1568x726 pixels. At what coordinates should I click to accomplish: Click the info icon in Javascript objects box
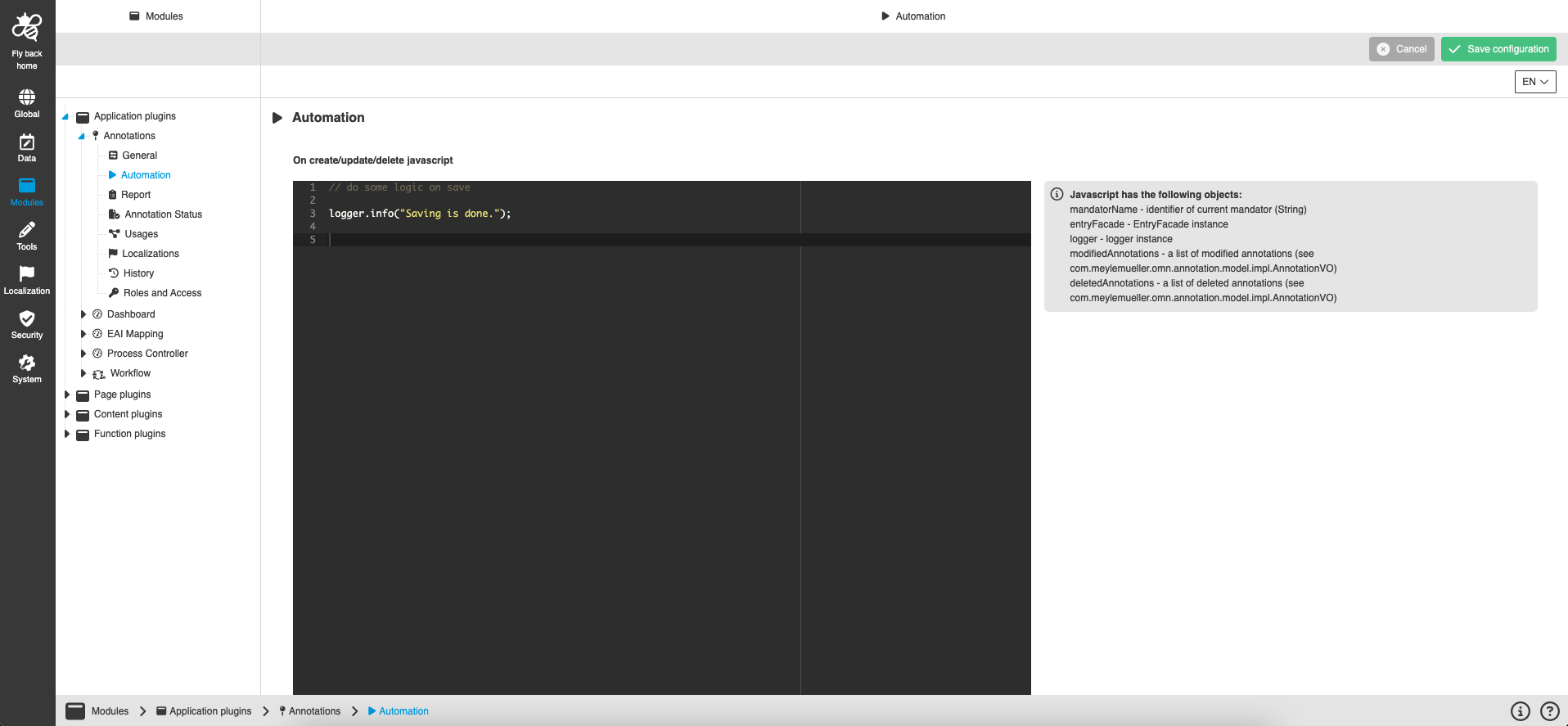[1057, 194]
